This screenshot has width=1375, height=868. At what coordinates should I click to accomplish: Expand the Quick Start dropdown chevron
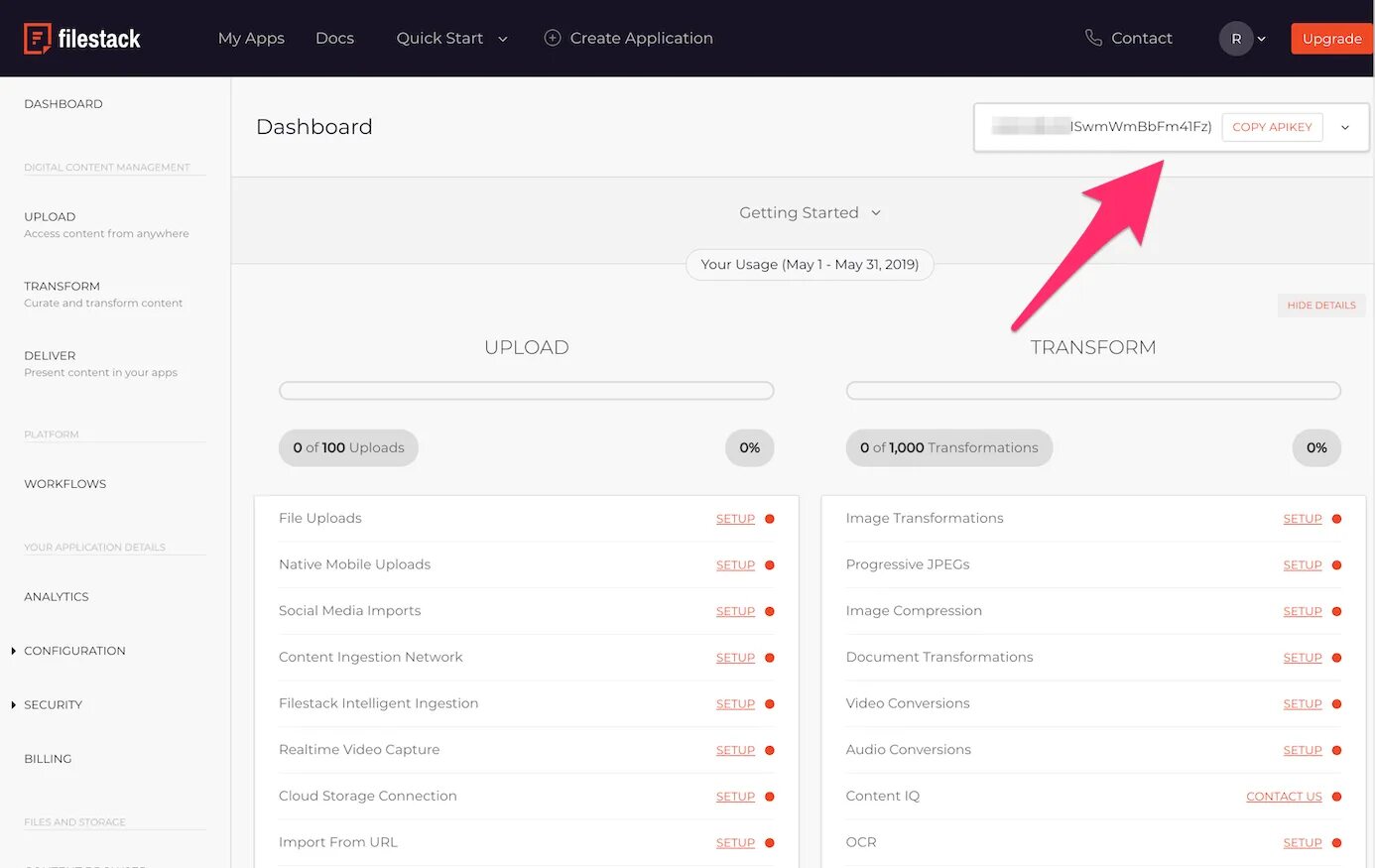[503, 39]
